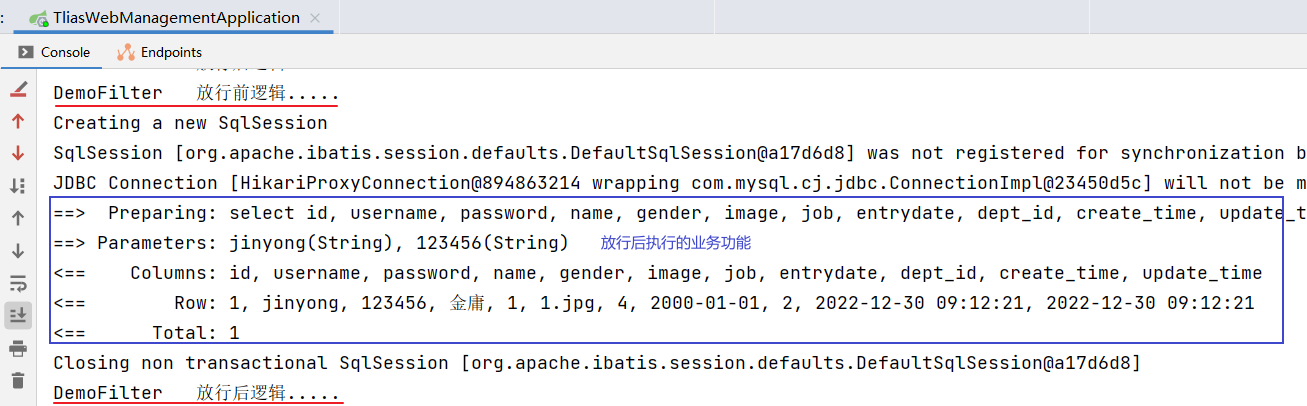Switch to the Console tab
The width and height of the screenshot is (1307, 406).
[55, 52]
